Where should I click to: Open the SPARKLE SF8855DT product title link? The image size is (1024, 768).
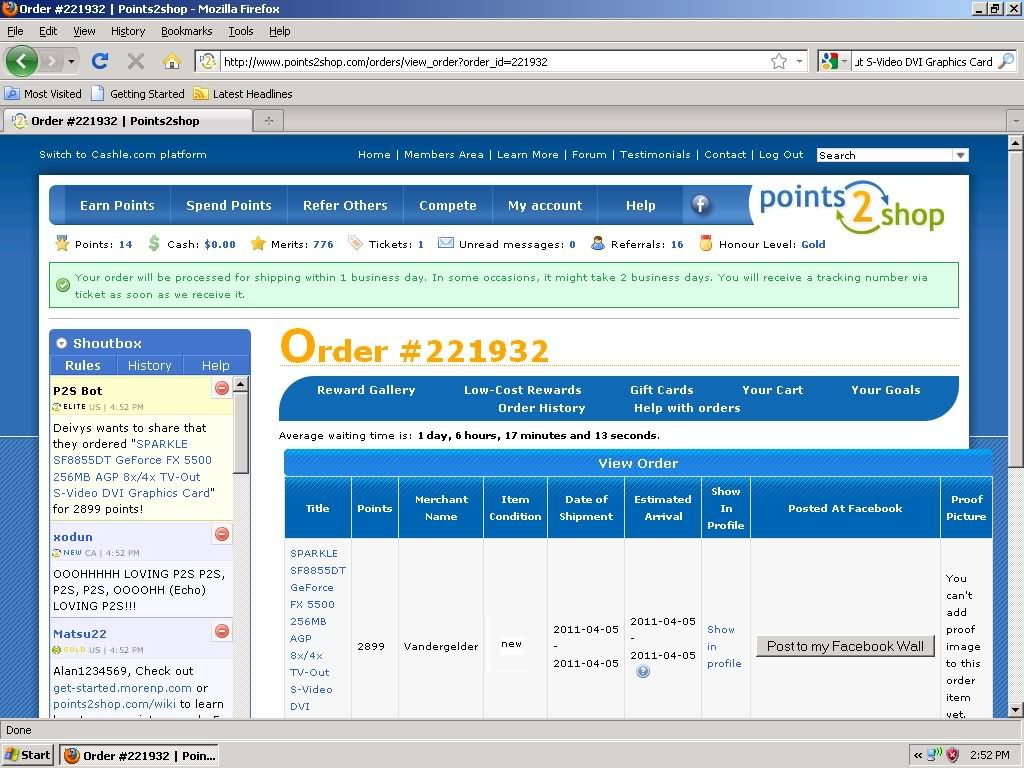pos(317,630)
